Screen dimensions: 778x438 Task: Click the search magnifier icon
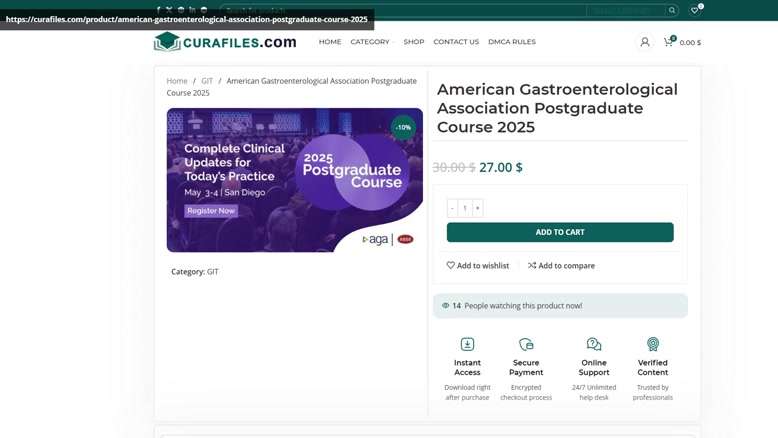[672, 10]
